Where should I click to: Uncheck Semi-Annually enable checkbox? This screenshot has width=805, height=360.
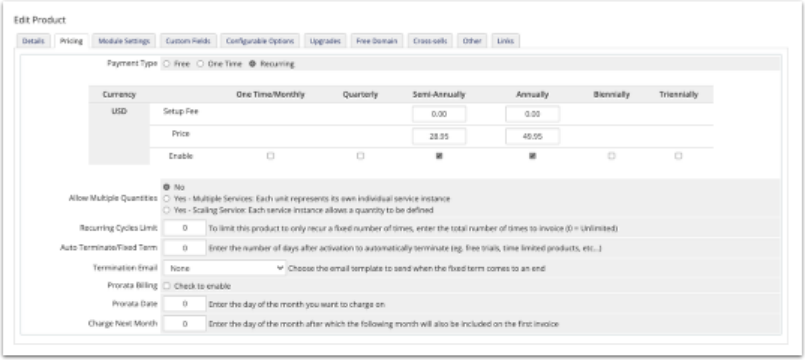(x=439, y=156)
